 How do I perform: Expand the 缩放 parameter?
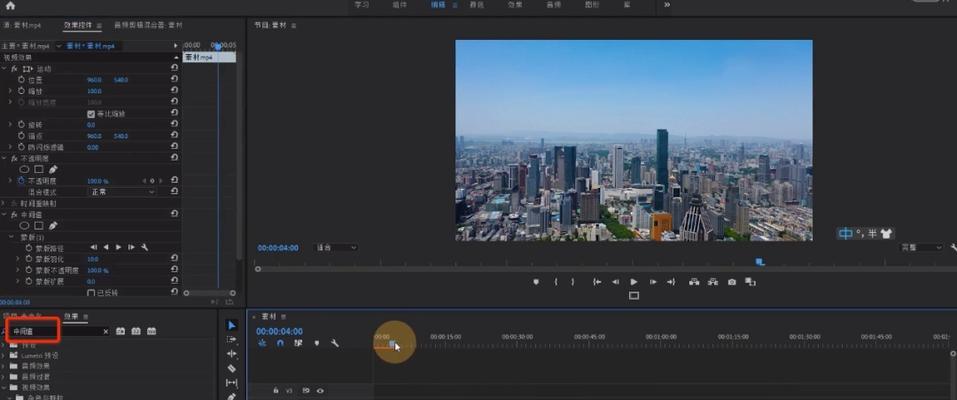pos(10,90)
